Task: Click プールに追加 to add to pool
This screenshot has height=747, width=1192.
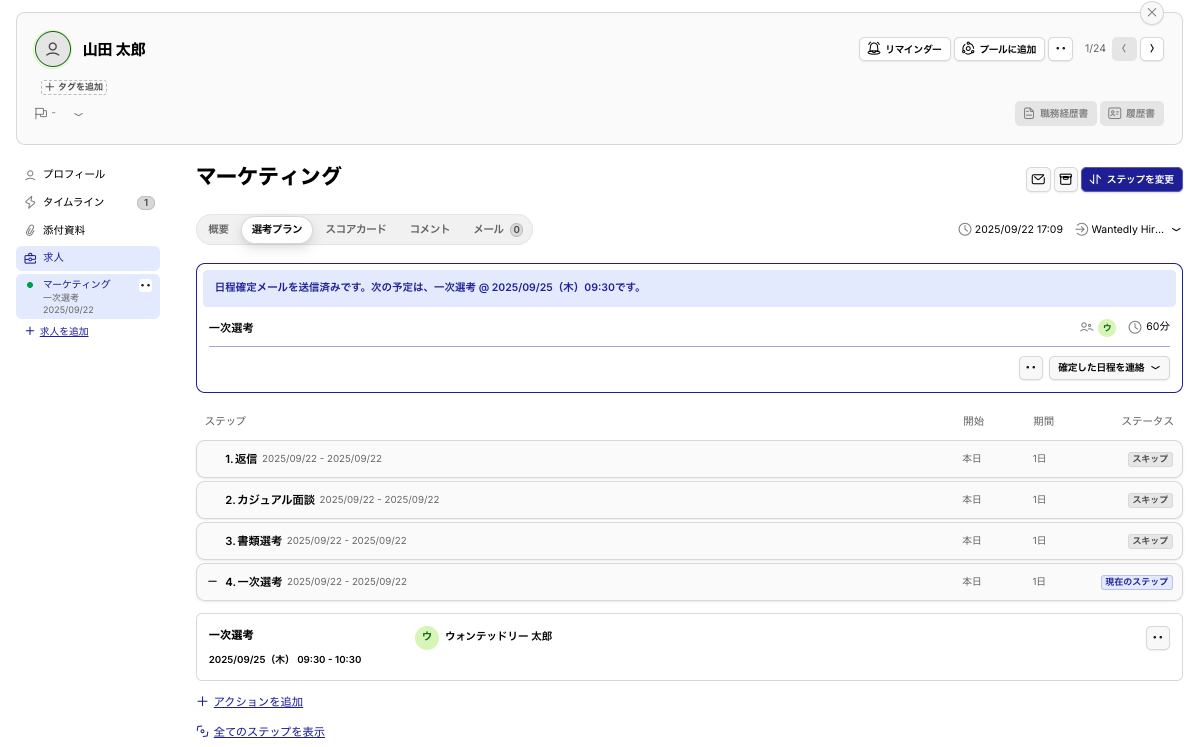Action: (x=999, y=49)
